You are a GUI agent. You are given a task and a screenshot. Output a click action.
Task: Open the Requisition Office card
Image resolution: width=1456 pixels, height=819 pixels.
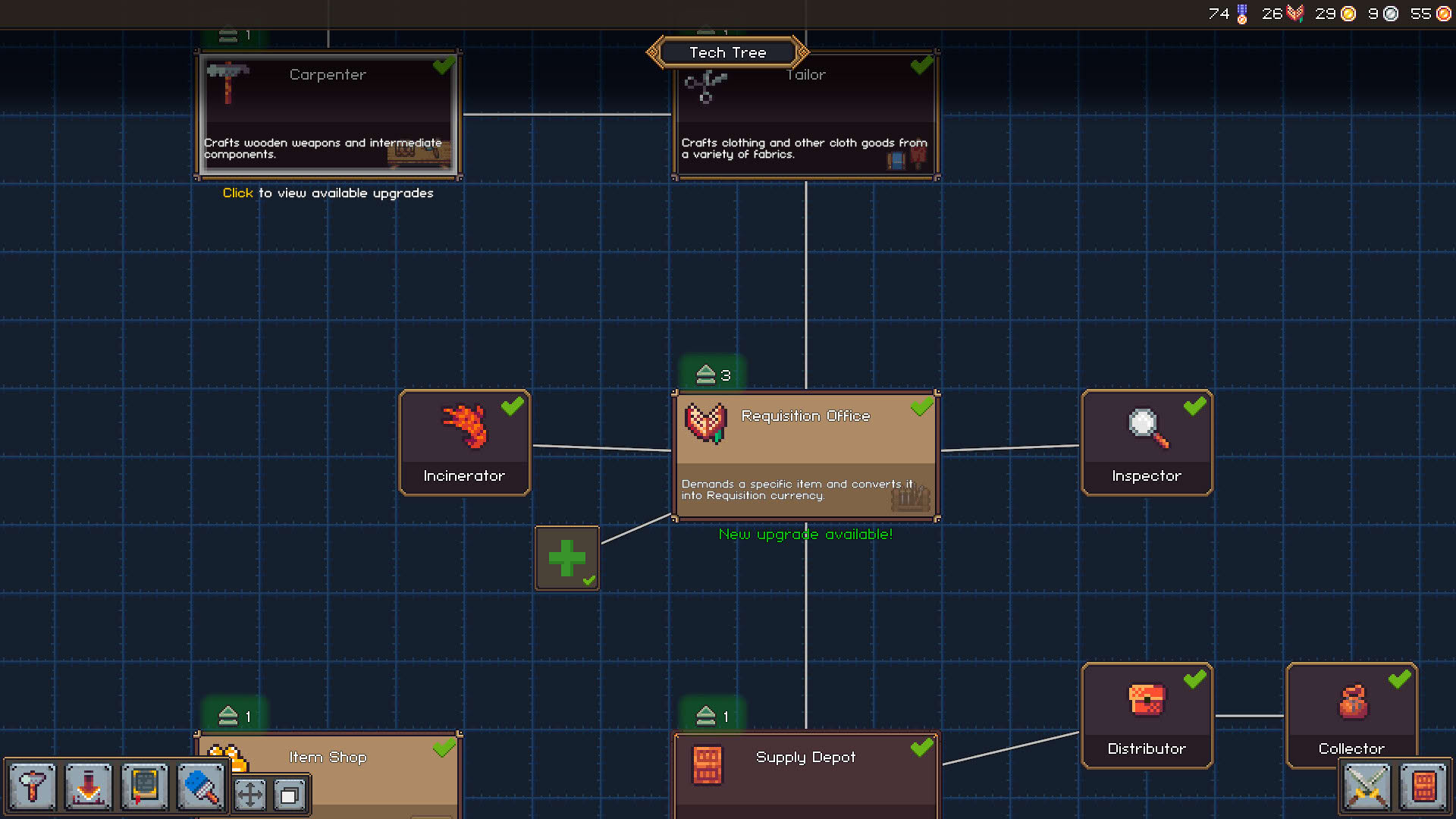[x=805, y=456]
